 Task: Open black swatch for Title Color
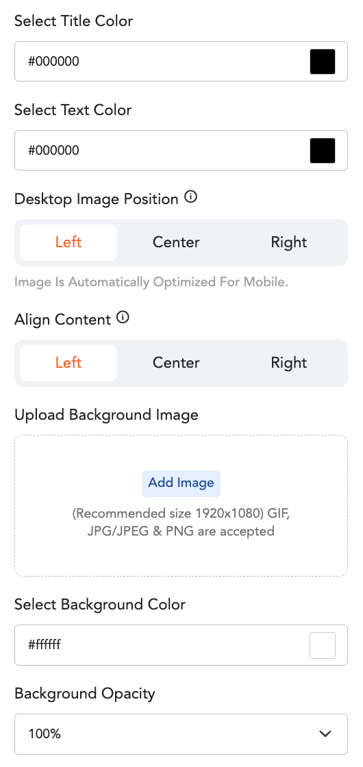coord(322,62)
